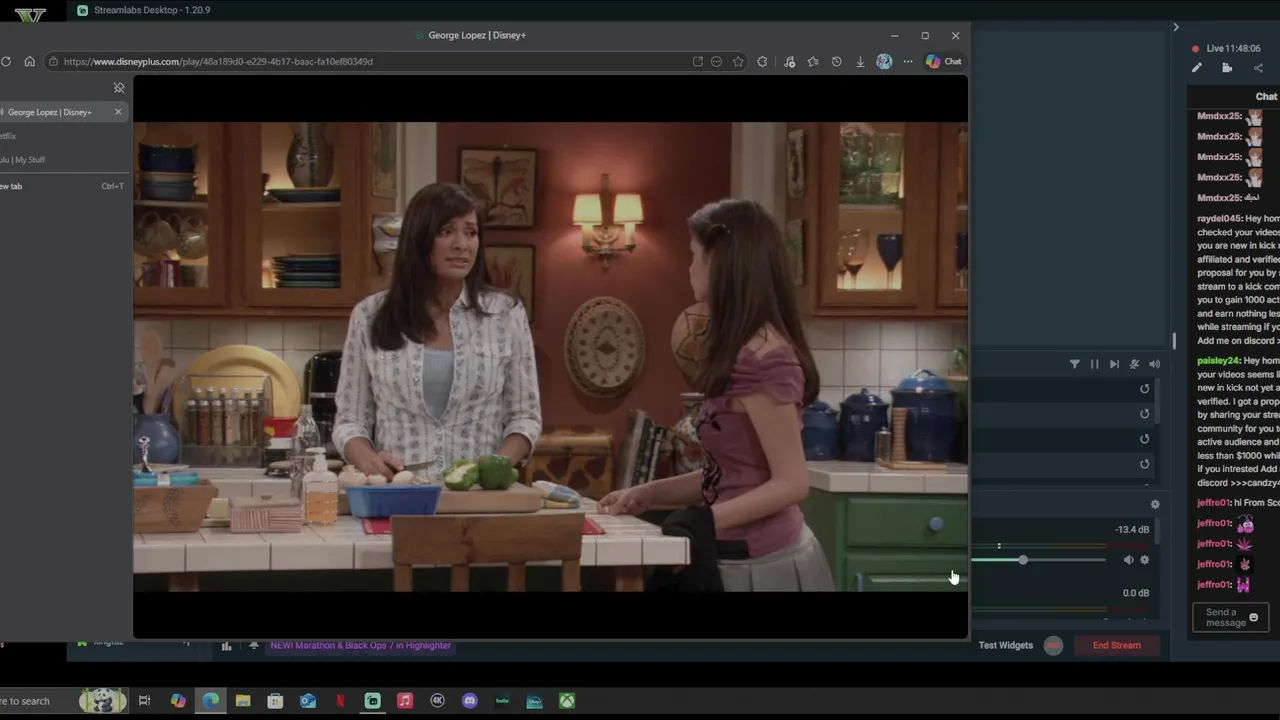The width and height of the screenshot is (1280, 720).
Task: Click the events filter funnel icon
Action: [1075, 364]
